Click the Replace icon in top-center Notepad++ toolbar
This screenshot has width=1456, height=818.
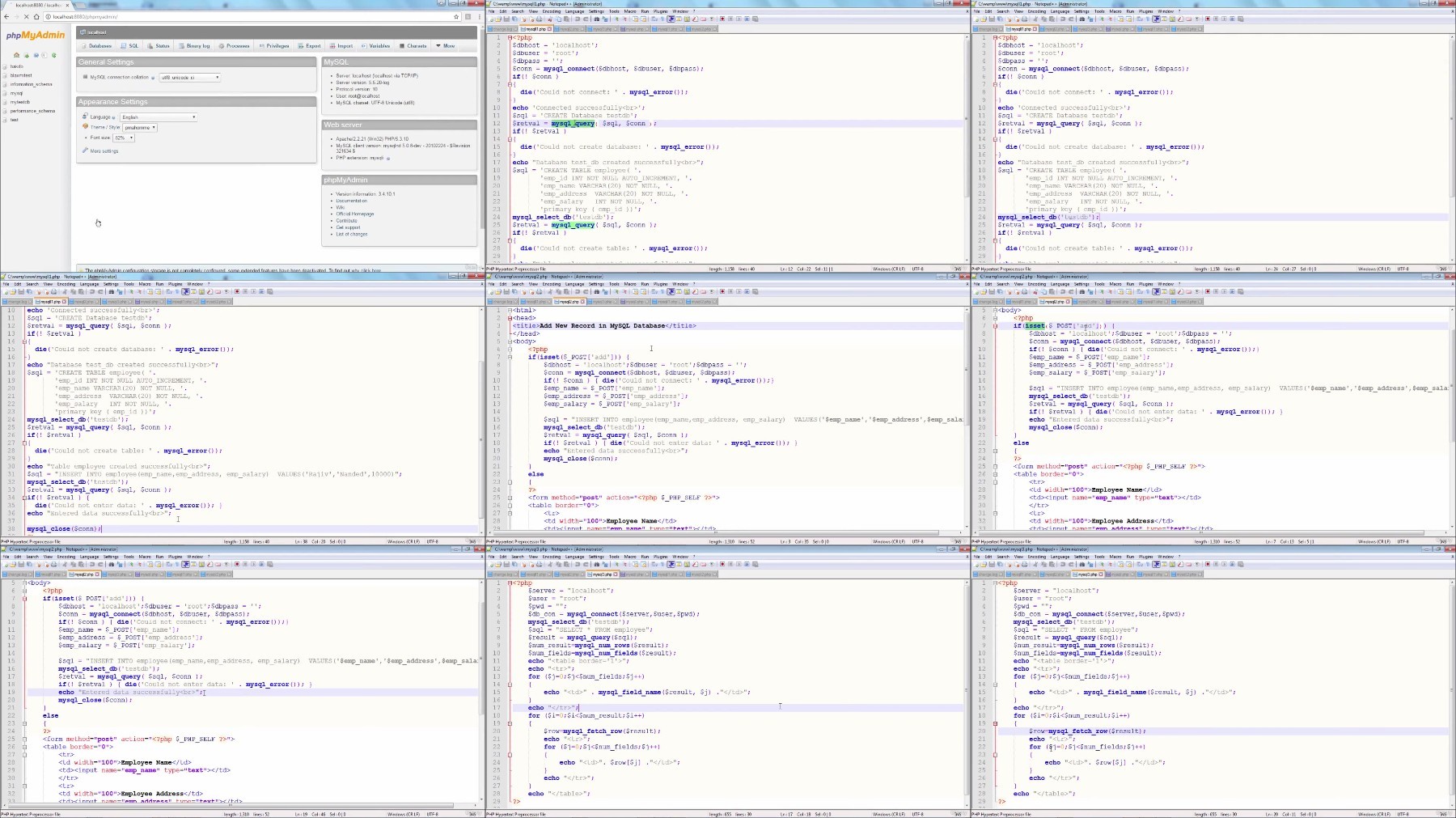click(604, 19)
